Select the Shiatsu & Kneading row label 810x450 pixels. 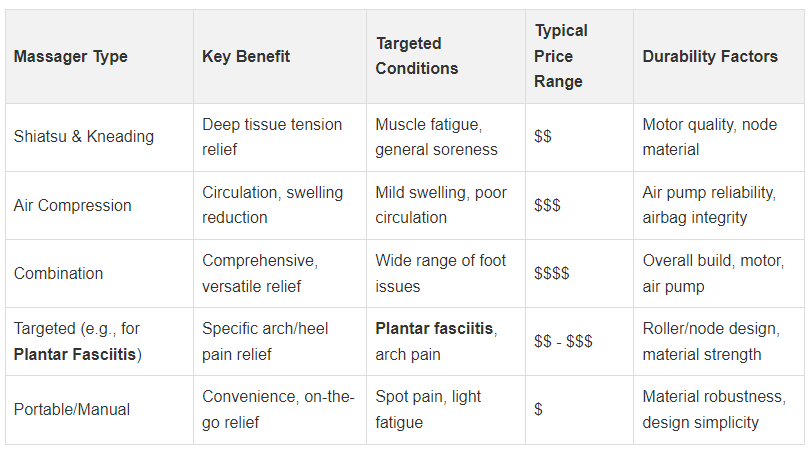tap(84, 137)
